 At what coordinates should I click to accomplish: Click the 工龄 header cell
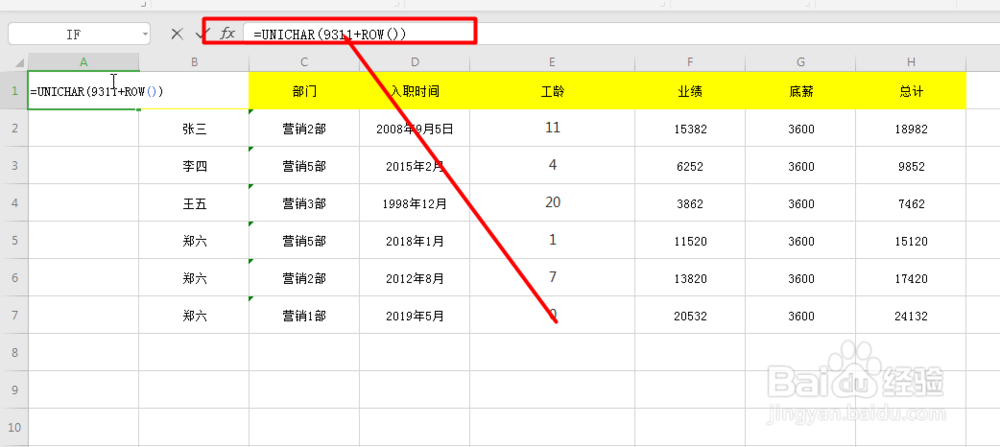point(552,91)
